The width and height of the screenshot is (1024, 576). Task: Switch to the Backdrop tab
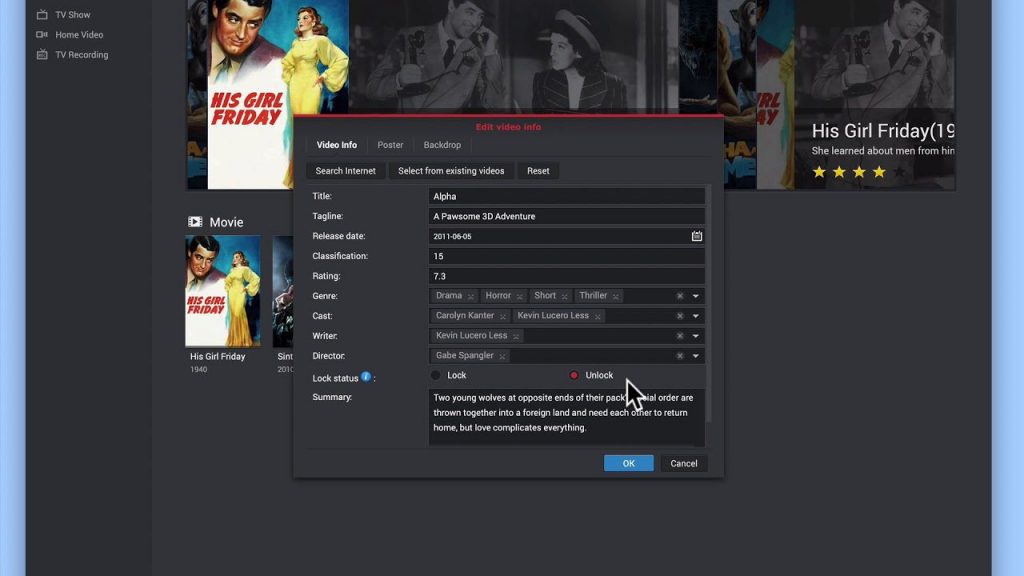pos(442,145)
